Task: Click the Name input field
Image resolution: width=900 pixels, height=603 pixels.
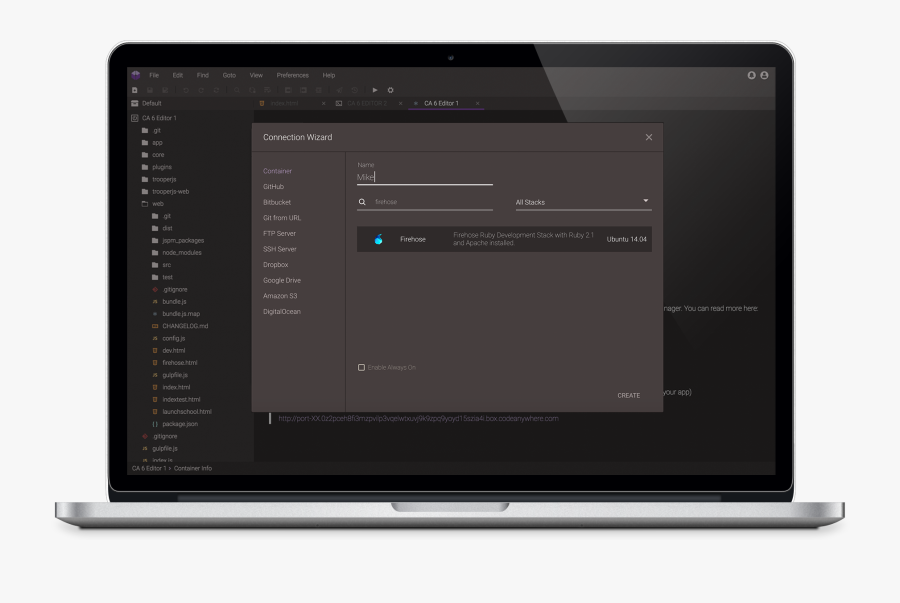Action: click(x=424, y=177)
